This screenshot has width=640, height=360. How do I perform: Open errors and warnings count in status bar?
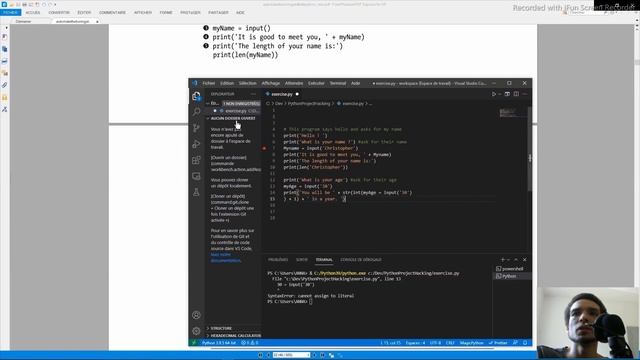[x=249, y=343]
